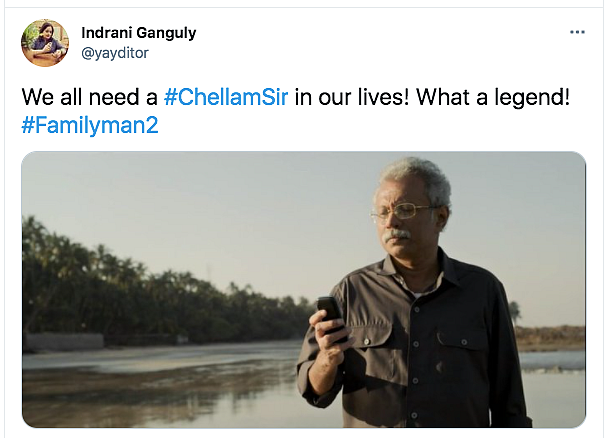Open Indrani Ganguly's round profile picture
Screen dimensions: 613x438
[x=45, y=43]
